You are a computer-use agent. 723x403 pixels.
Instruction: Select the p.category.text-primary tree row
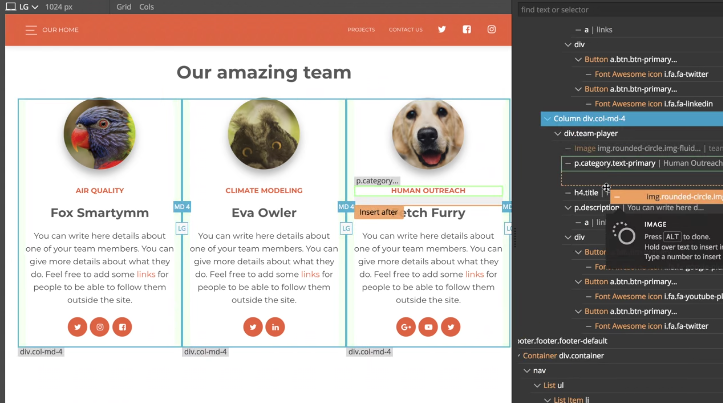643,163
